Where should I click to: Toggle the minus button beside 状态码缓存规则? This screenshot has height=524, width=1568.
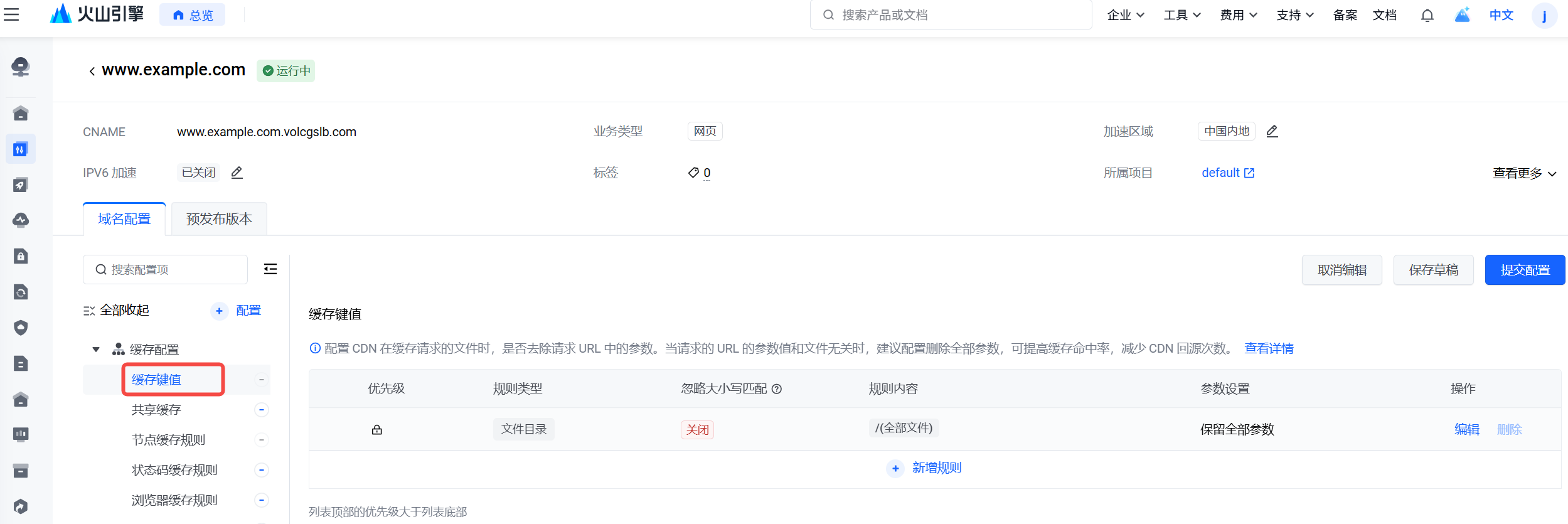pos(262,470)
